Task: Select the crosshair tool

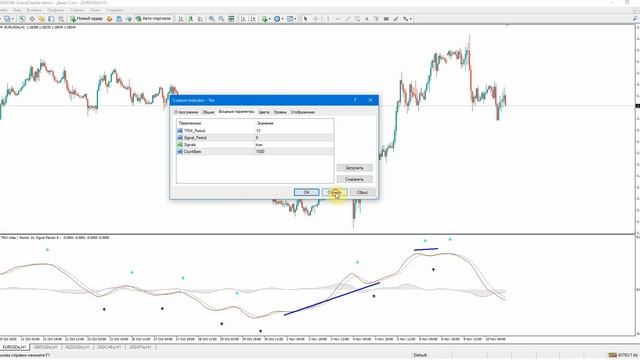Action: pyautogui.click(x=316, y=19)
